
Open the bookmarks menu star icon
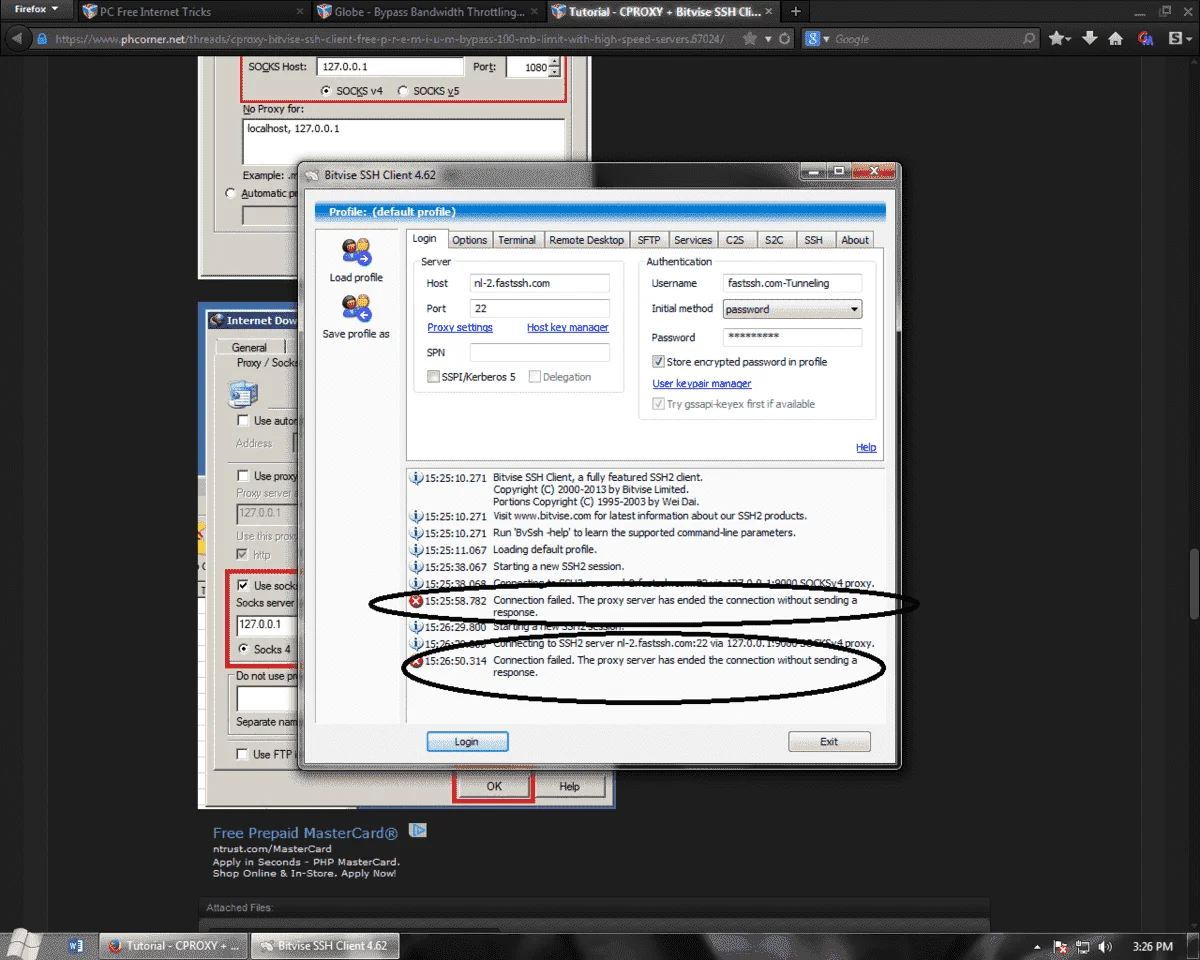point(1060,39)
